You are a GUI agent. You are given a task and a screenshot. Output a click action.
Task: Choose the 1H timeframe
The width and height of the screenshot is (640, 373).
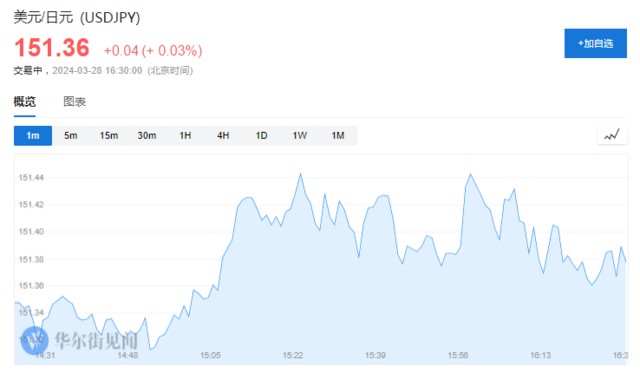(185, 135)
